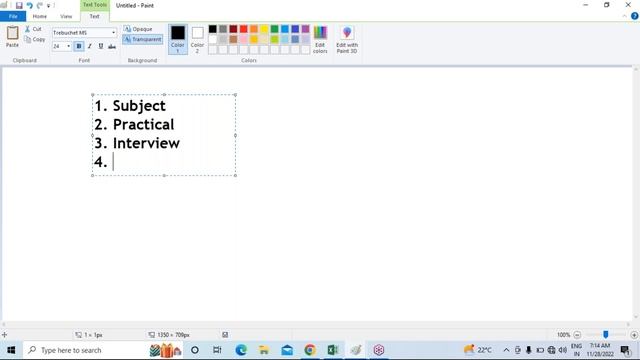Switch to the Home tab
Screen dimensions: 640x360
(x=40, y=16)
